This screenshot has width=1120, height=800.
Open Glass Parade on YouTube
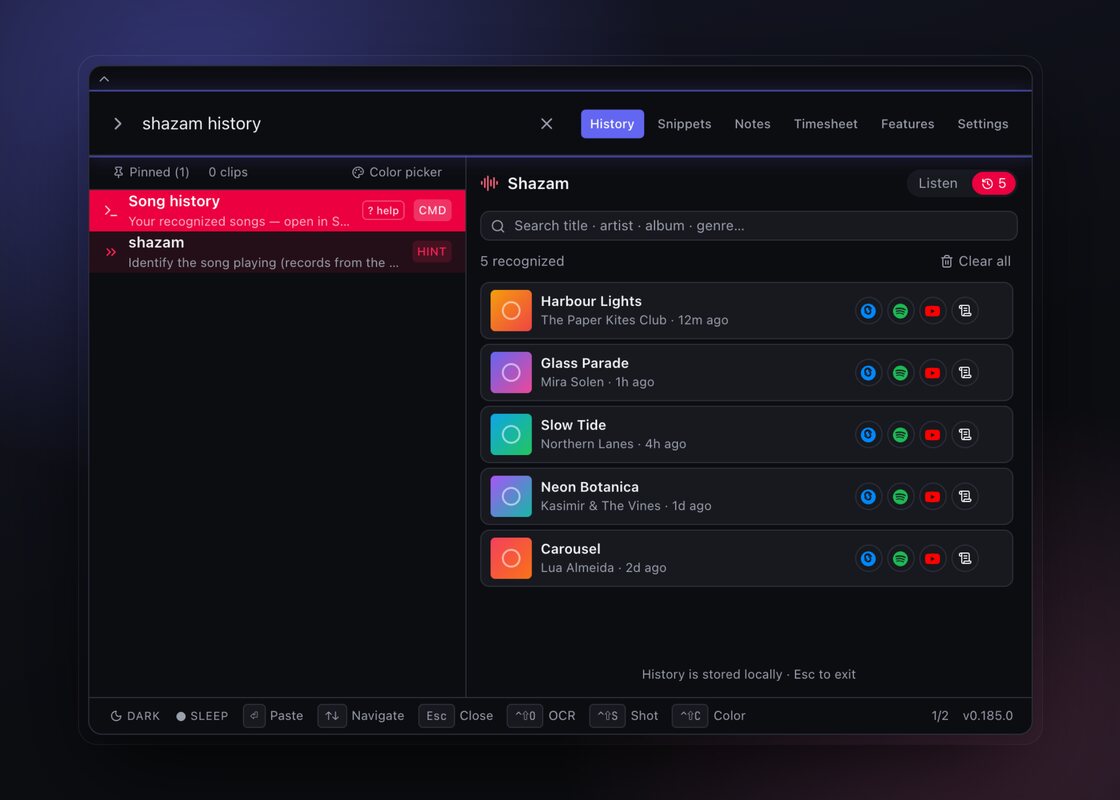click(932, 373)
